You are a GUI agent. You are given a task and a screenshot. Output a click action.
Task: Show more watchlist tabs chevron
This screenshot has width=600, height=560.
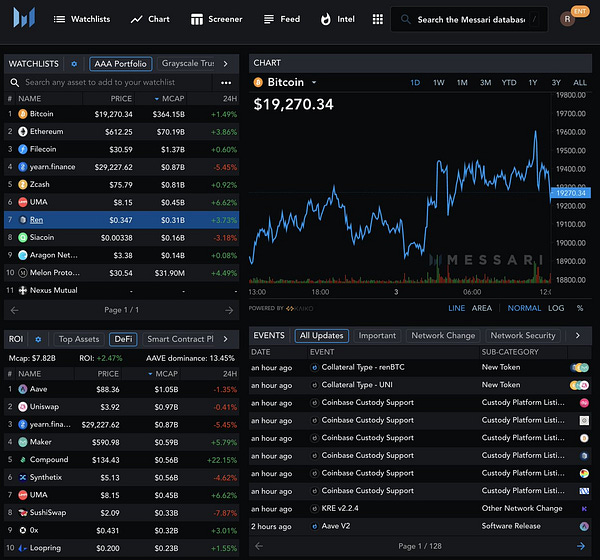tap(225, 64)
